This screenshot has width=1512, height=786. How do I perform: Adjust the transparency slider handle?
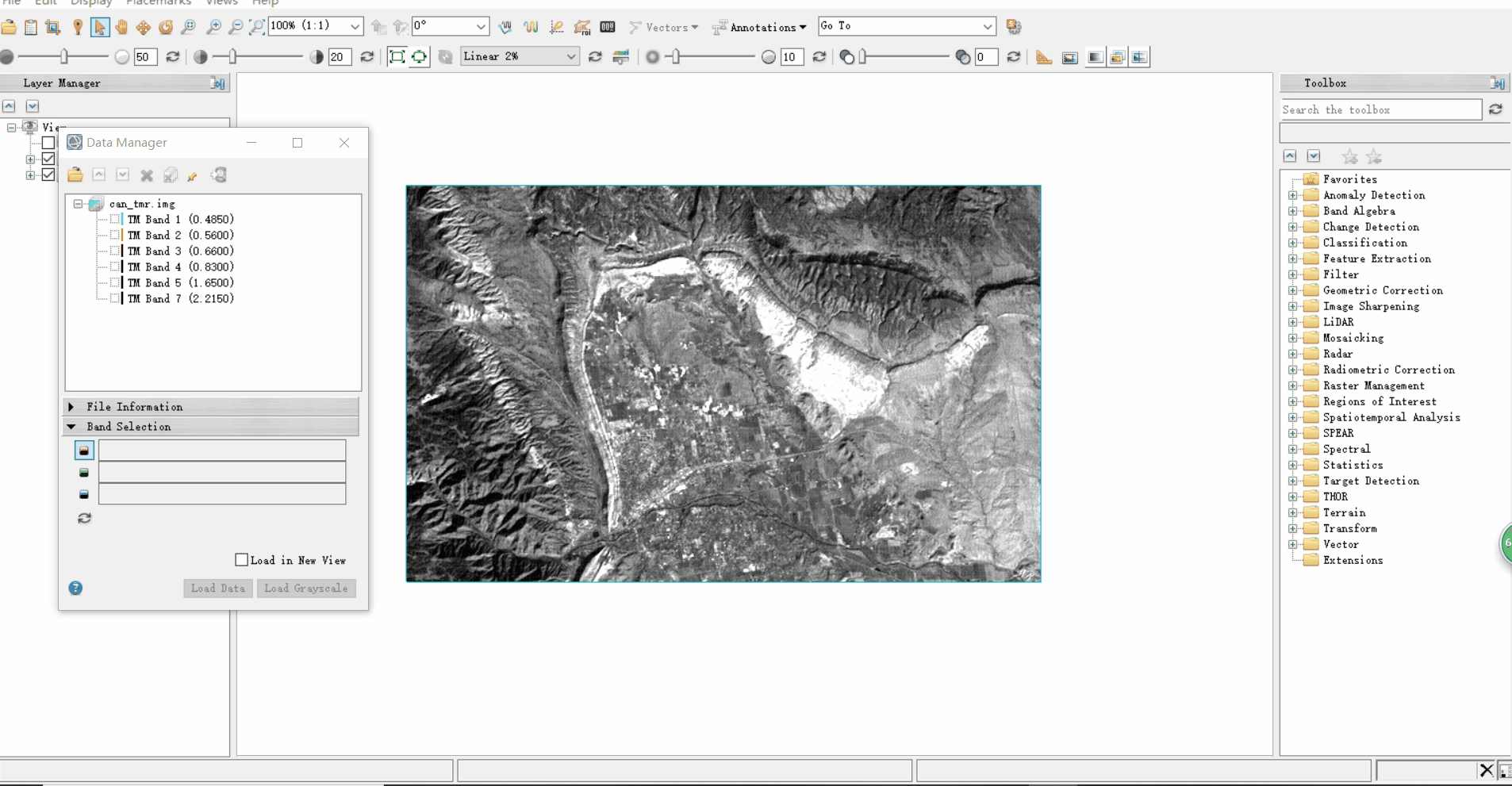pyautogui.click(x=862, y=57)
